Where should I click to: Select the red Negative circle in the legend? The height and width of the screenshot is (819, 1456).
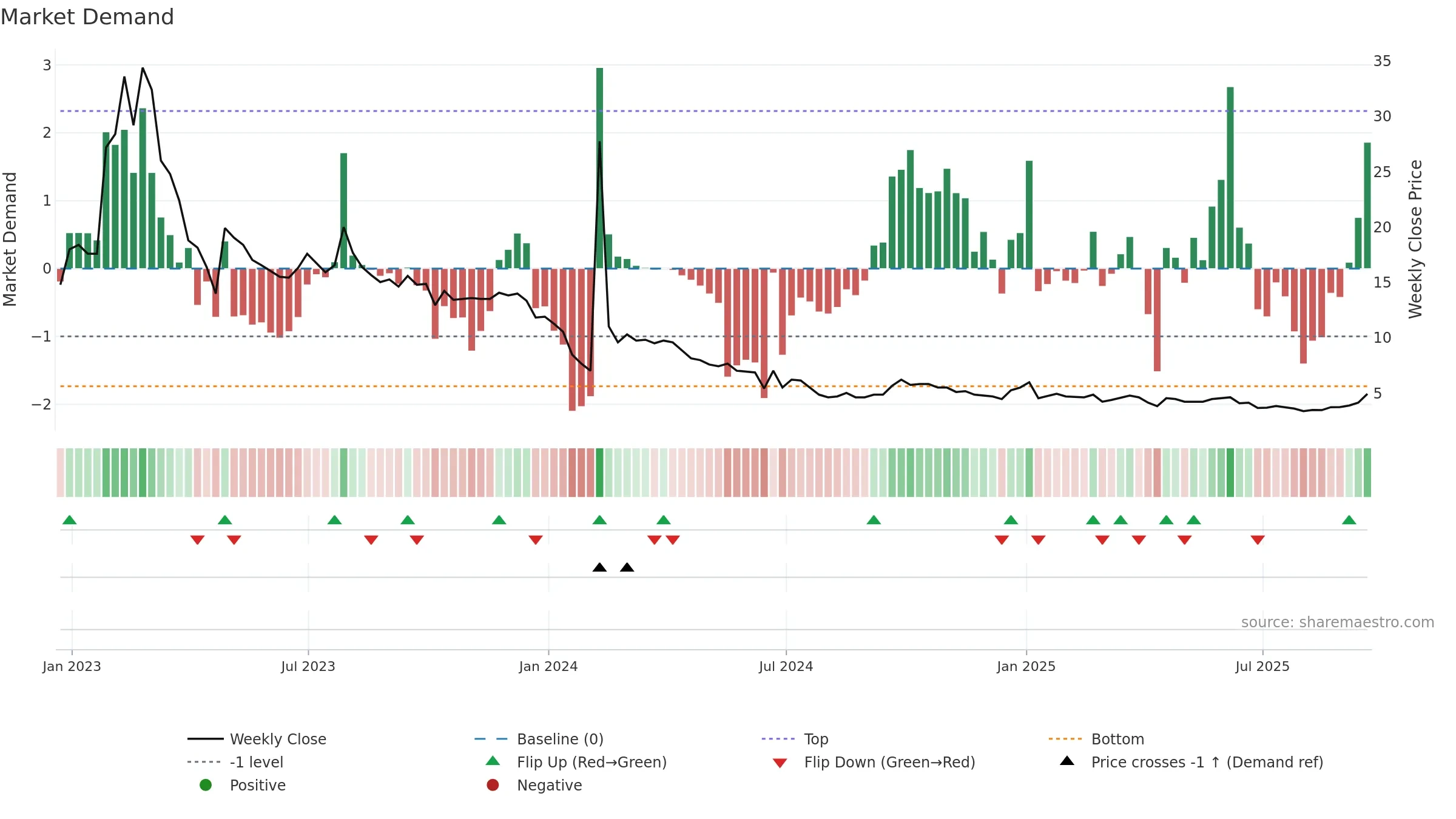click(x=493, y=785)
